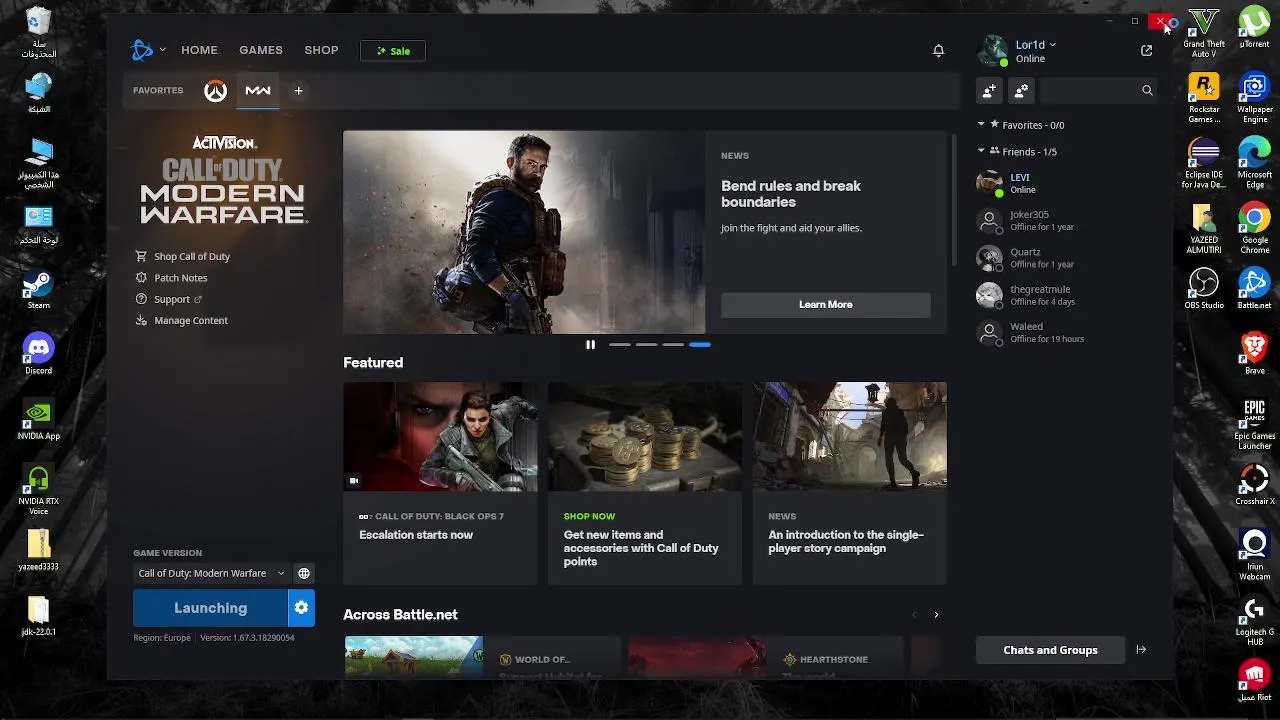Open Brave browser desktop icon
The height and width of the screenshot is (720, 1280).
pyautogui.click(x=1255, y=354)
